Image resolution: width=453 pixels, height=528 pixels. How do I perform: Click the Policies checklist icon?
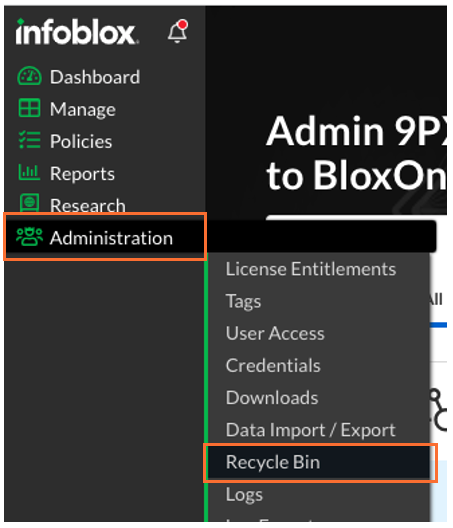29,140
